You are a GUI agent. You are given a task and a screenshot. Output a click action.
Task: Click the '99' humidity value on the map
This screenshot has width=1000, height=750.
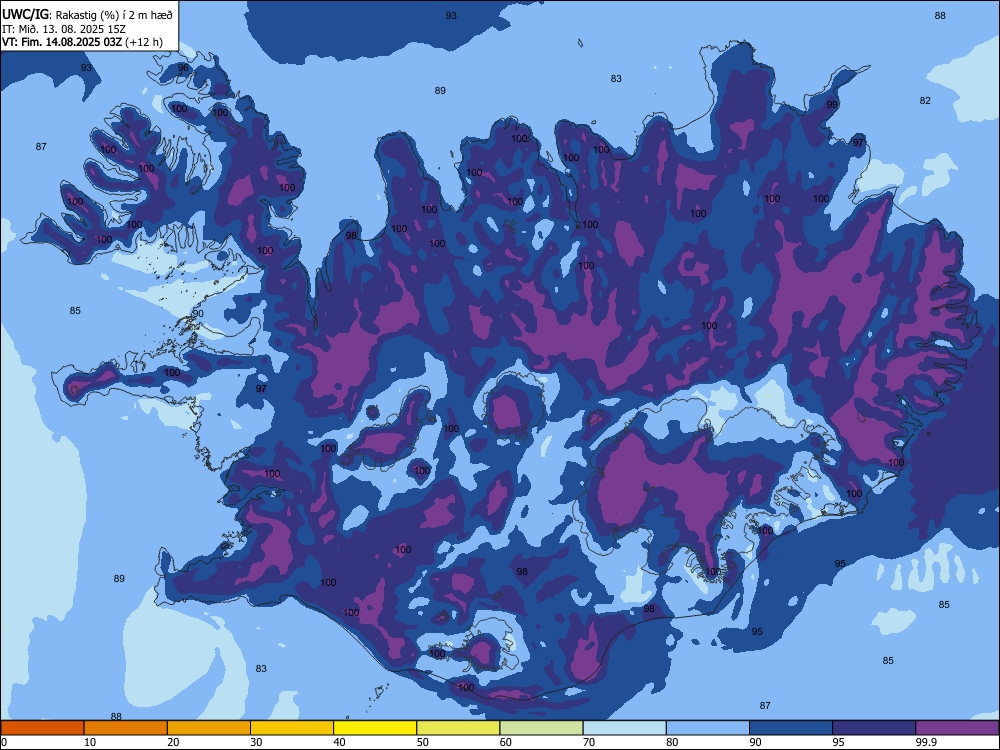[832, 105]
